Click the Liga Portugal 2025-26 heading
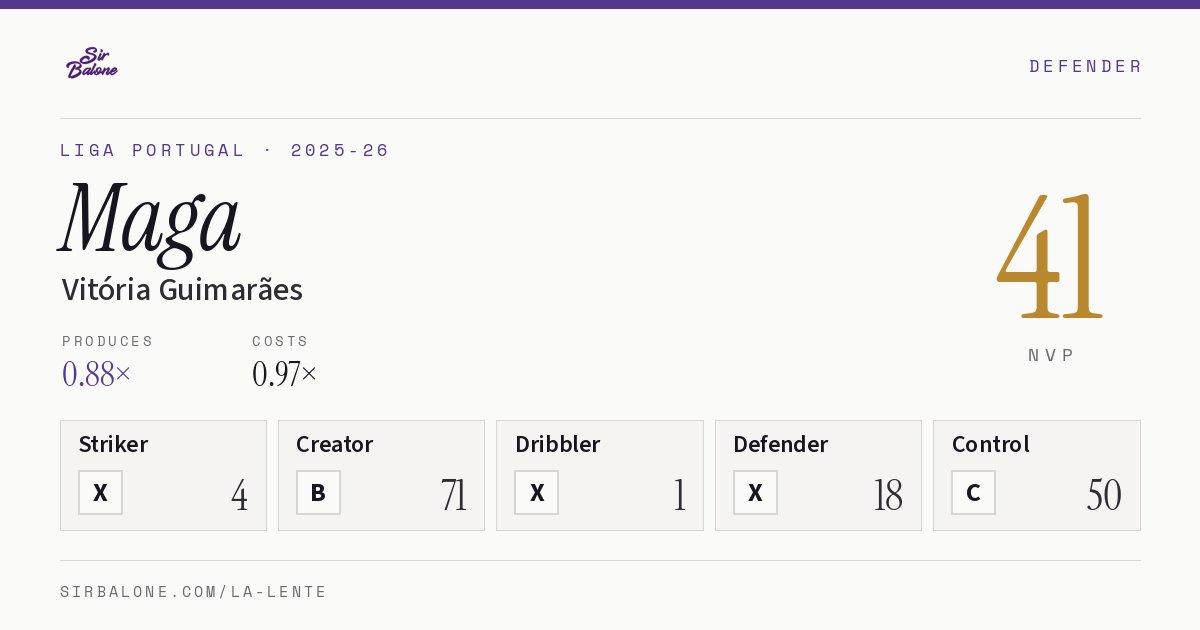1200x630 pixels. [x=225, y=150]
